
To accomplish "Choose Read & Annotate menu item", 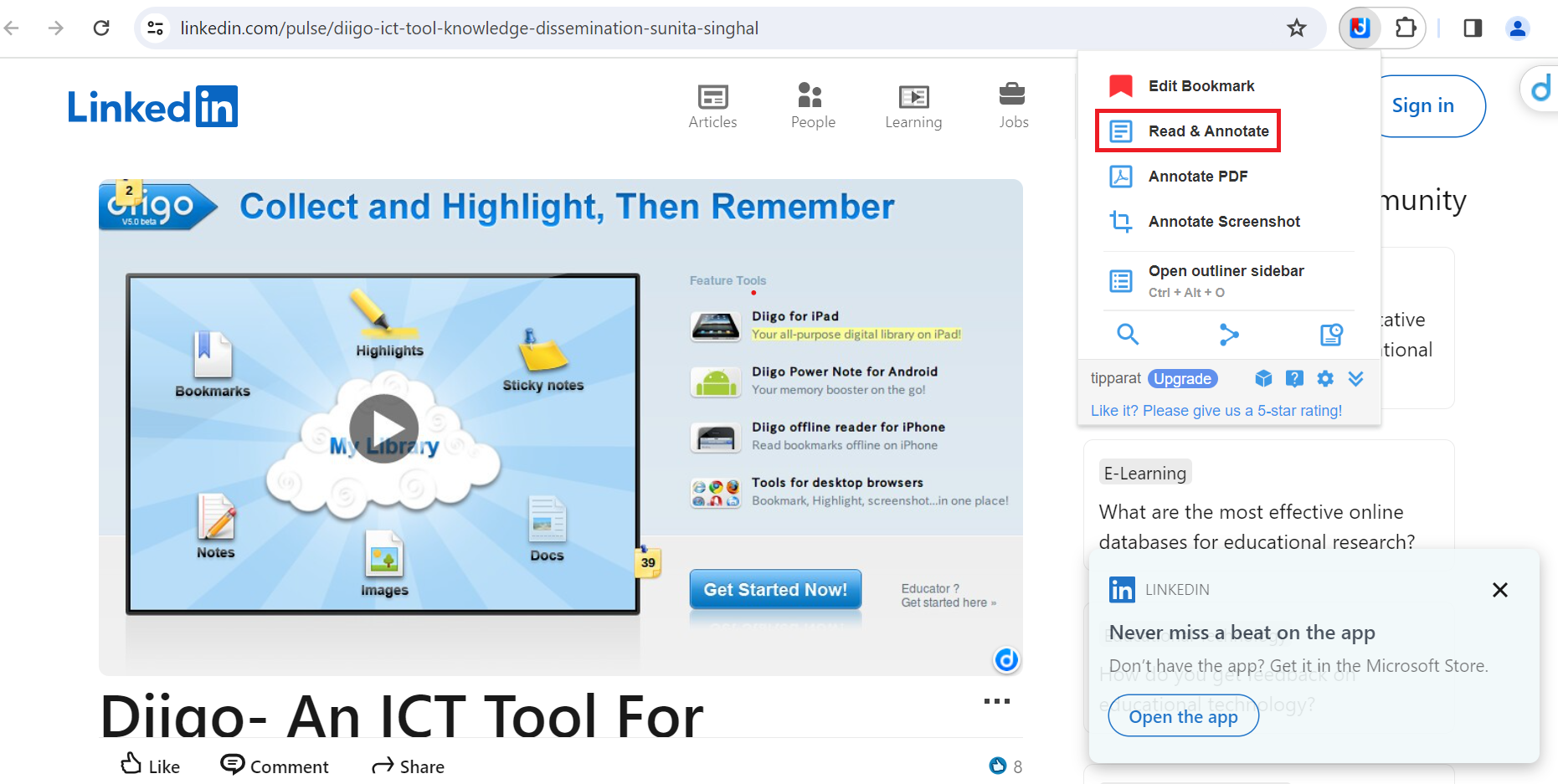I will click(x=1188, y=131).
